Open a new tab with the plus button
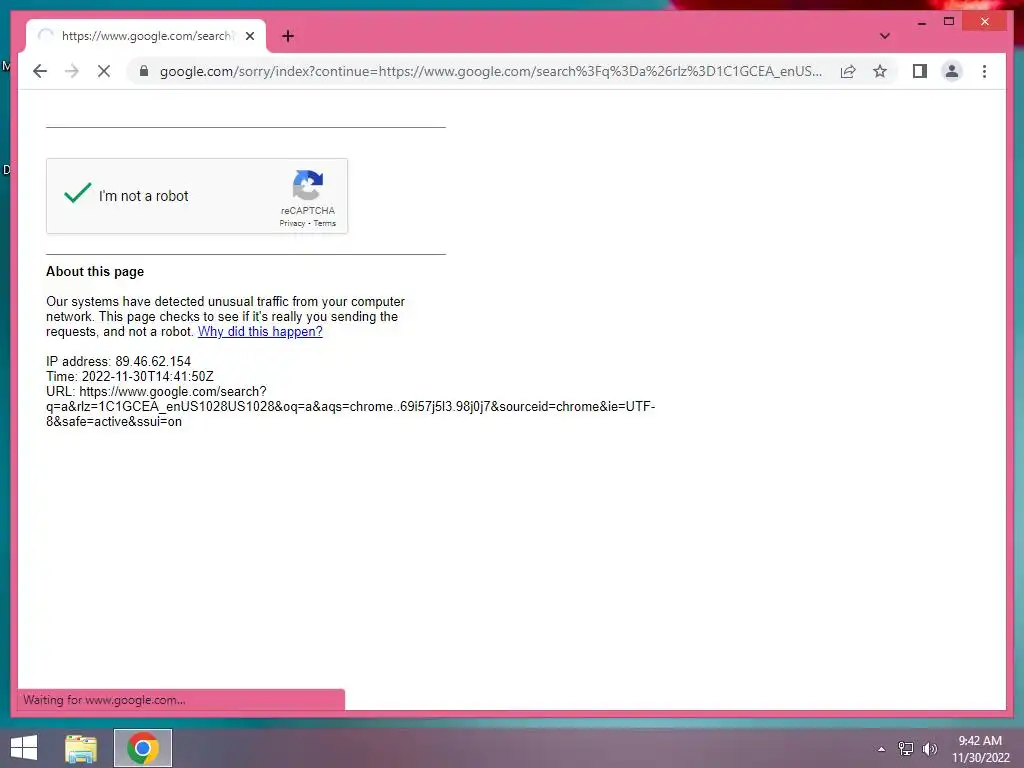The width and height of the screenshot is (1024, 768). coord(288,36)
